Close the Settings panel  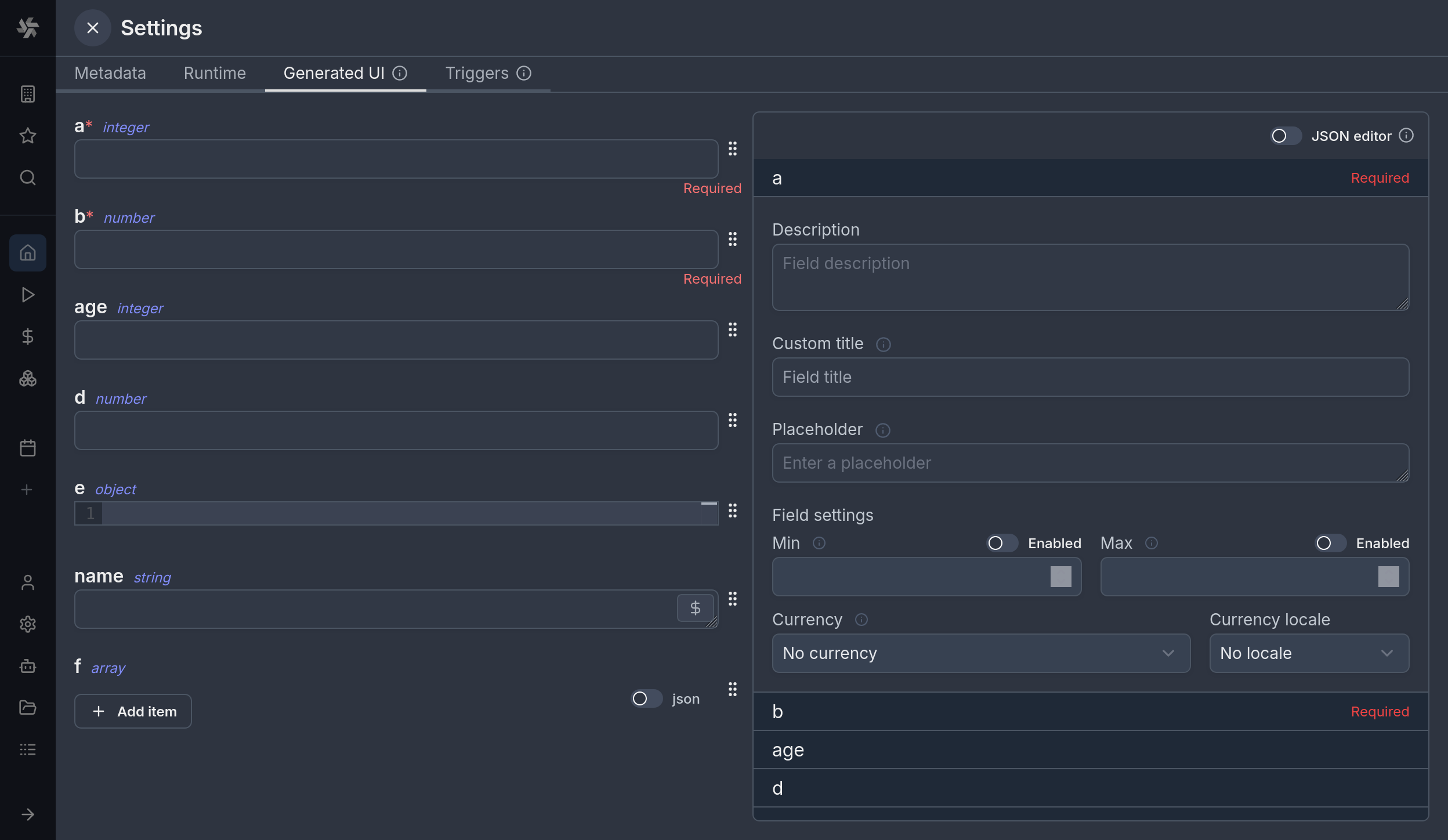93,27
